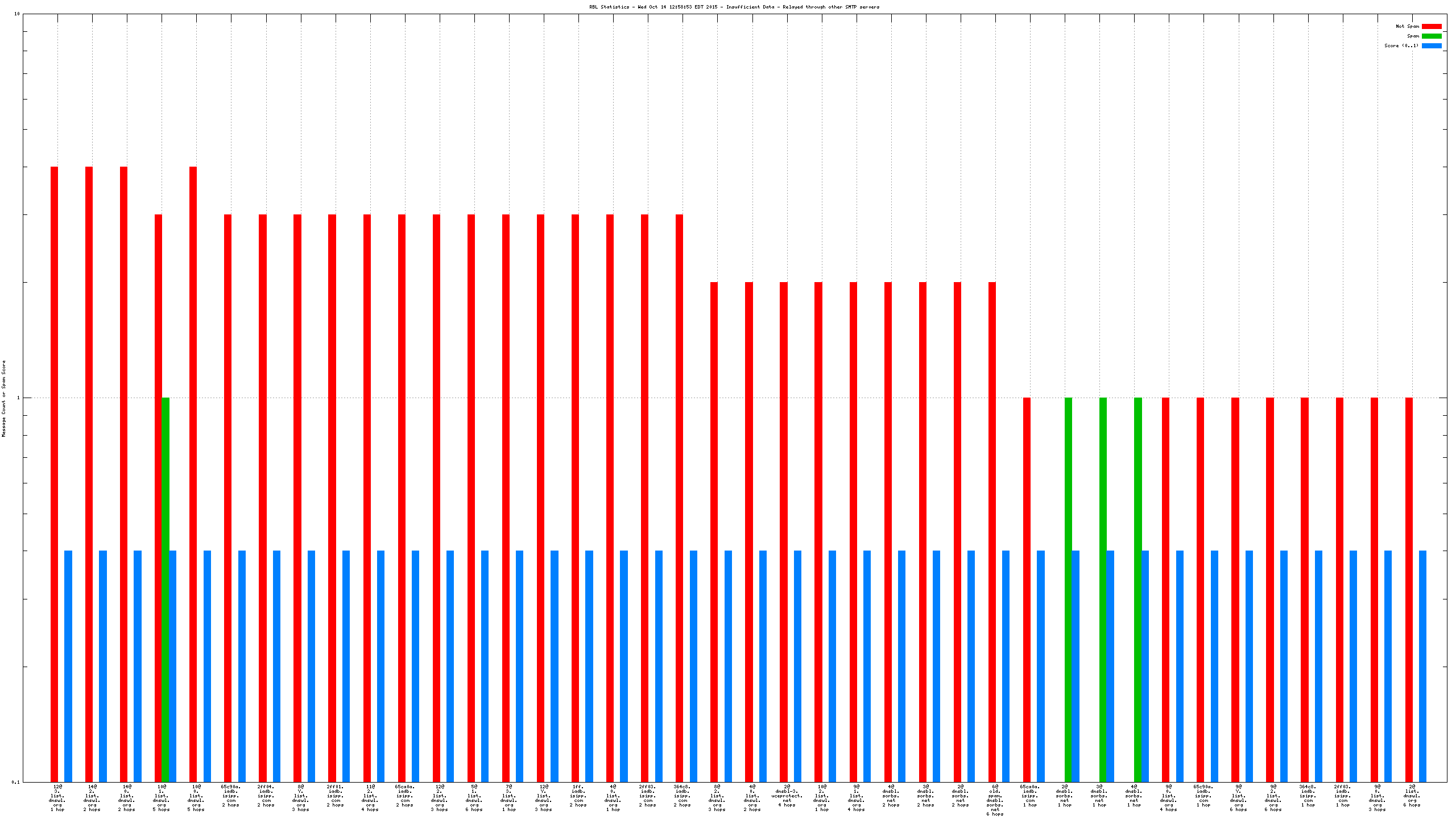Screen dimensions: 1456x819
Task: Click the green Spam legend swatch
Action: click(1431, 36)
